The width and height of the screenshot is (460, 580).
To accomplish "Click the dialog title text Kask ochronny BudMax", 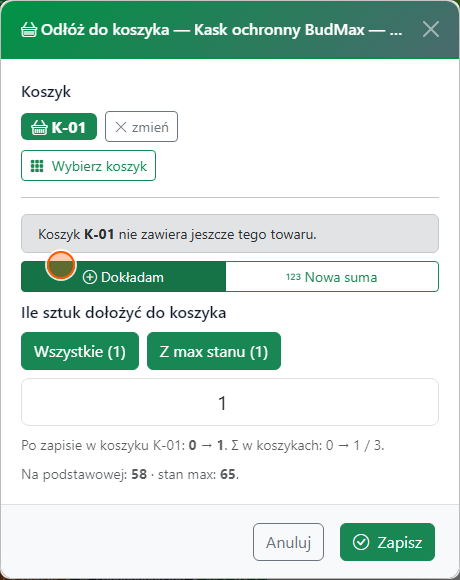I will pyautogui.click(x=280, y=30).
